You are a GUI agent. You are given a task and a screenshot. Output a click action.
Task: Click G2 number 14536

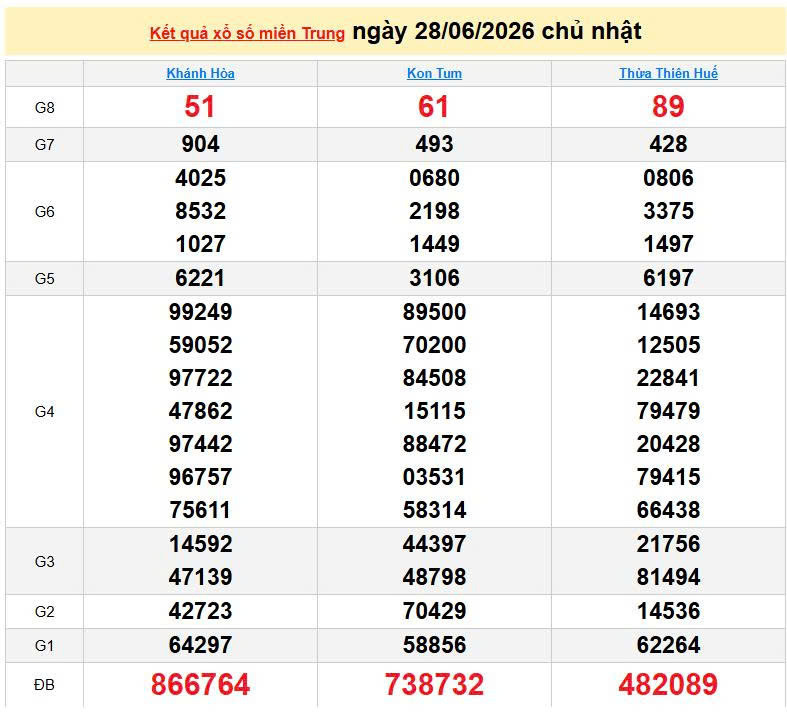[x=668, y=611]
